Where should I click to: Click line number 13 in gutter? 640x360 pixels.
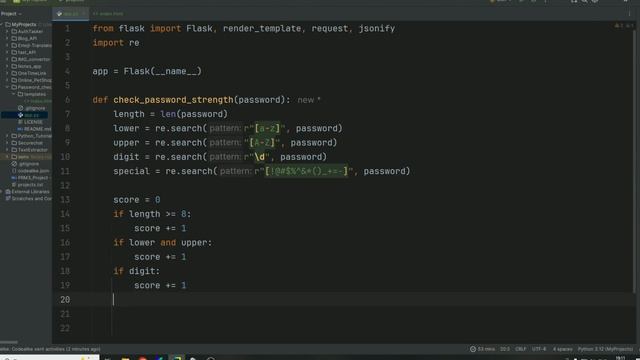[x=65, y=200]
